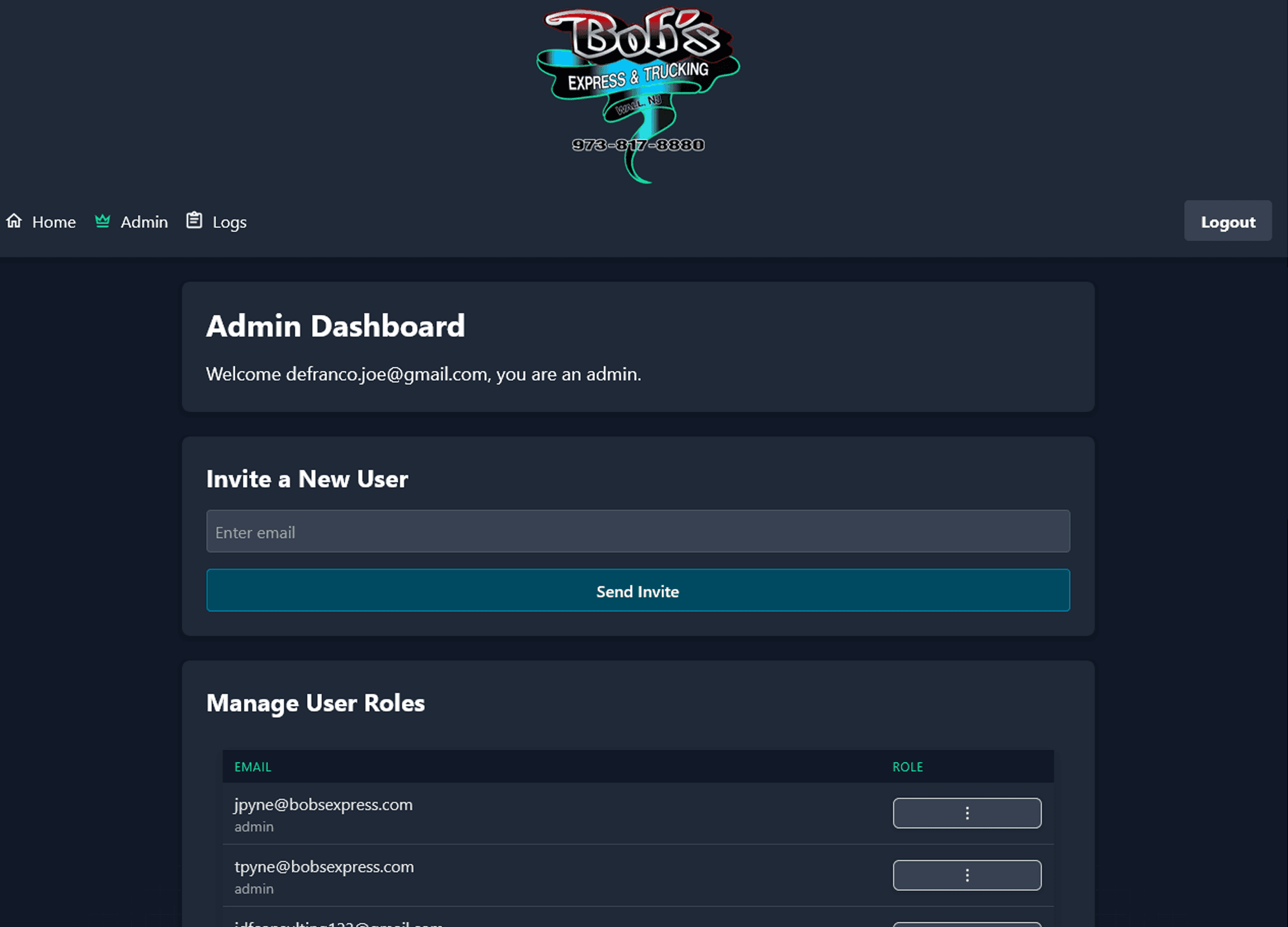Click the house icon beside Home
Image resolution: width=1288 pixels, height=927 pixels.
pyautogui.click(x=14, y=221)
